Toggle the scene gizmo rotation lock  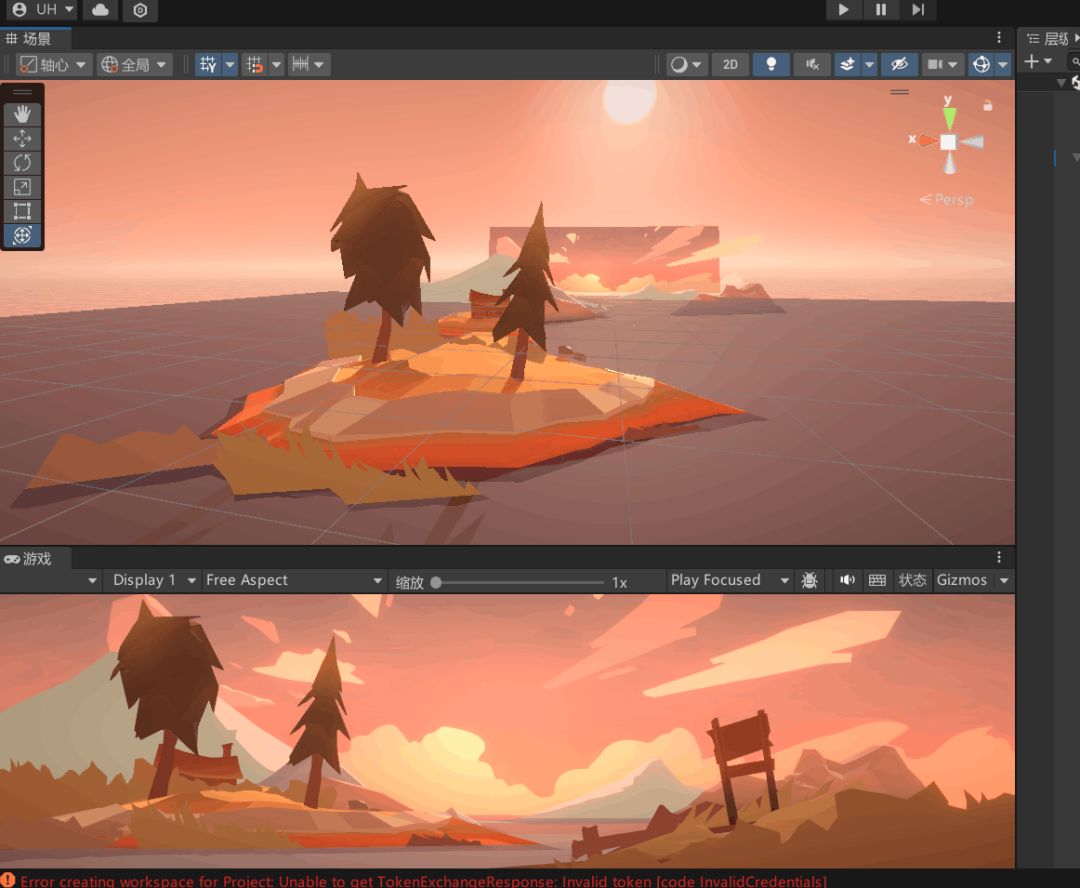coord(987,105)
